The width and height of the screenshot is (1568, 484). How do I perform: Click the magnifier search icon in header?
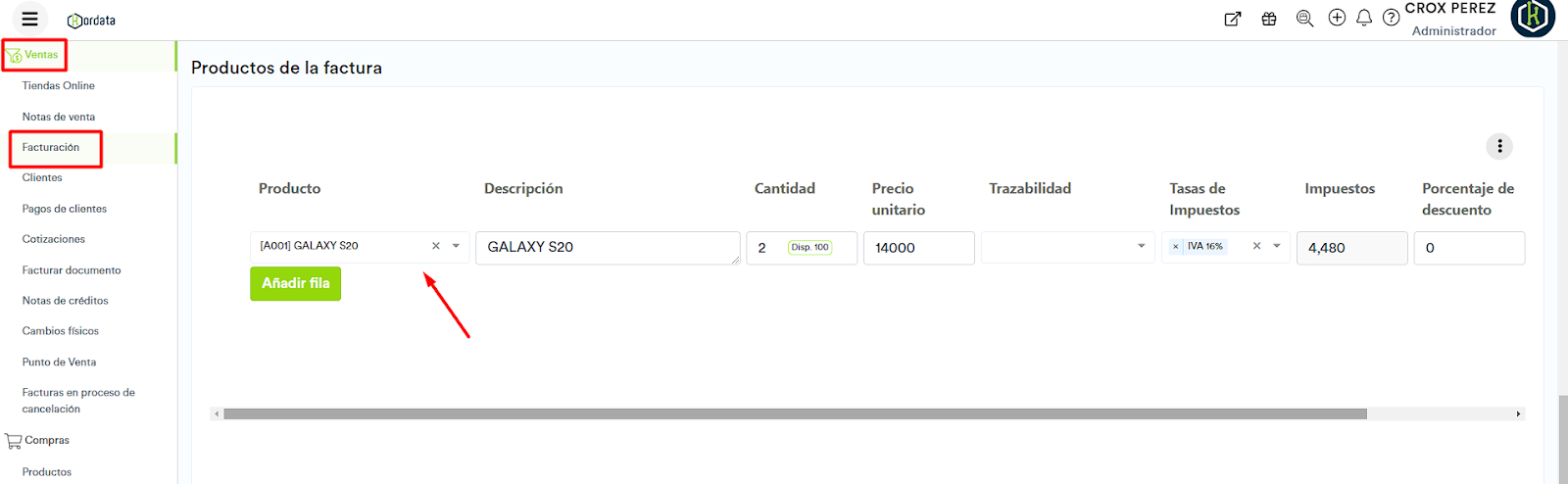pos(1304,19)
